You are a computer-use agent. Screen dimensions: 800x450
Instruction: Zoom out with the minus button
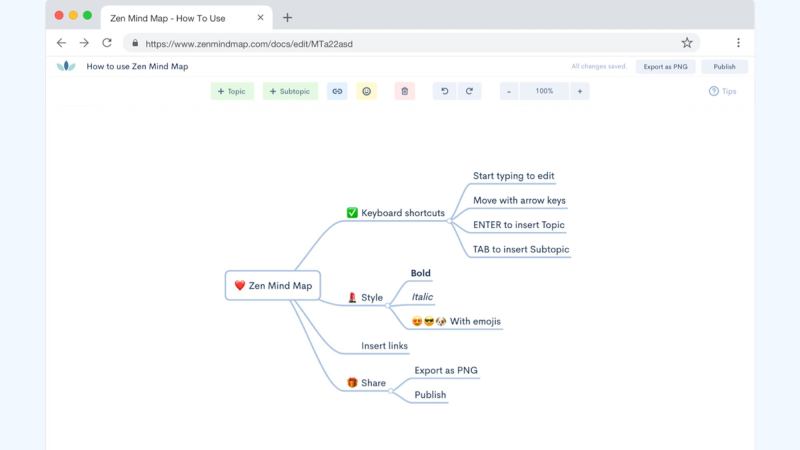click(x=509, y=91)
